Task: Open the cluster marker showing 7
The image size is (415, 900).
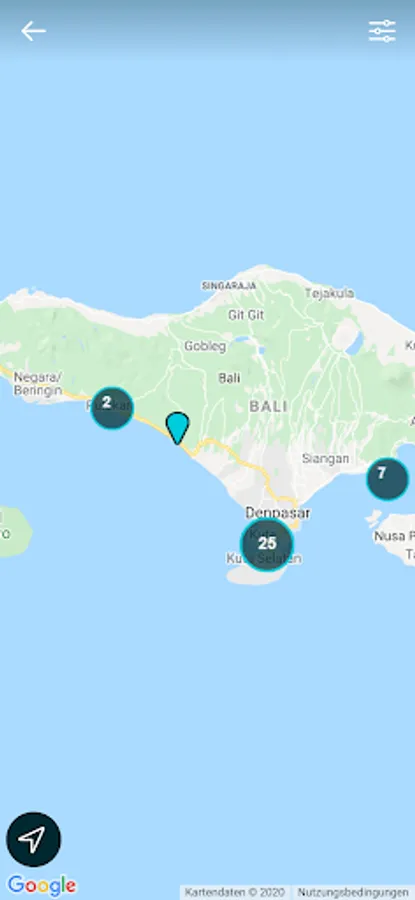Action: [387, 479]
